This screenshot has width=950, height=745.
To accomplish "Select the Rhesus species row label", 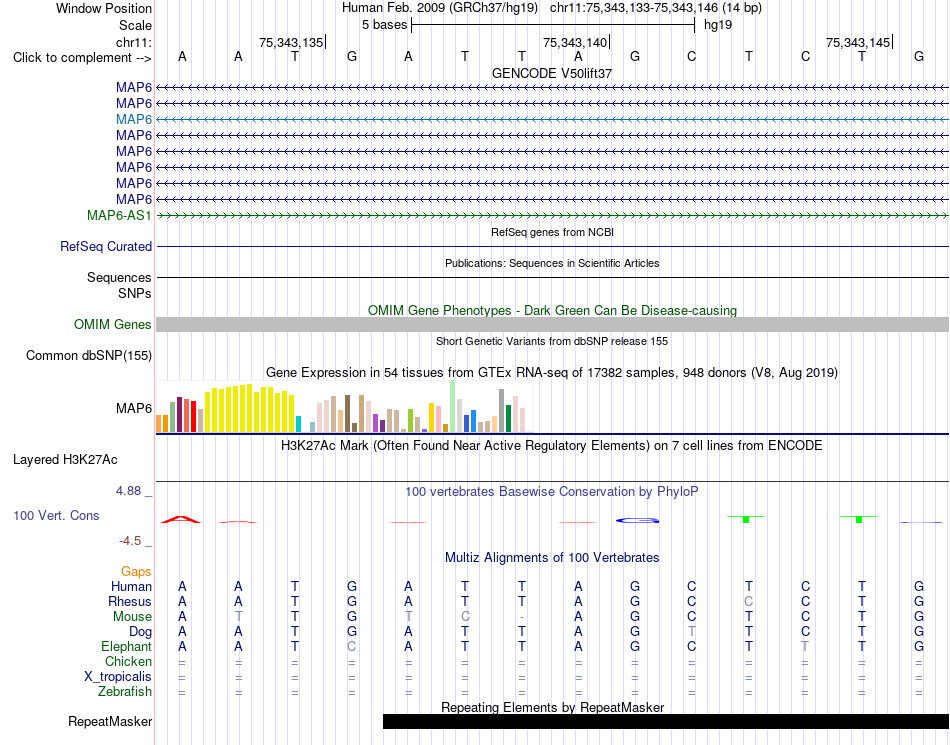I will point(130,601).
